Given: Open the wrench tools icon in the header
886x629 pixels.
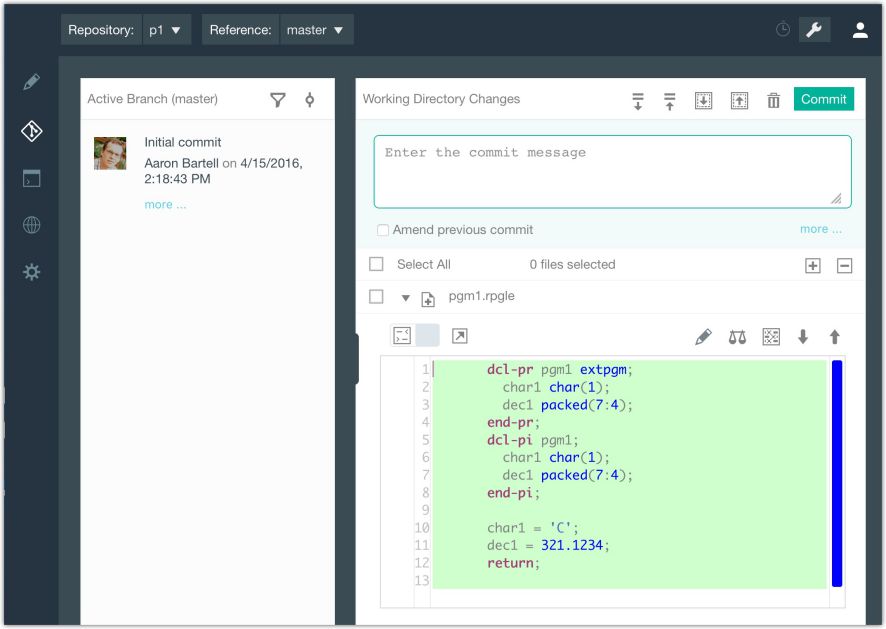Looking at the screenshot, I should (814, 29).
